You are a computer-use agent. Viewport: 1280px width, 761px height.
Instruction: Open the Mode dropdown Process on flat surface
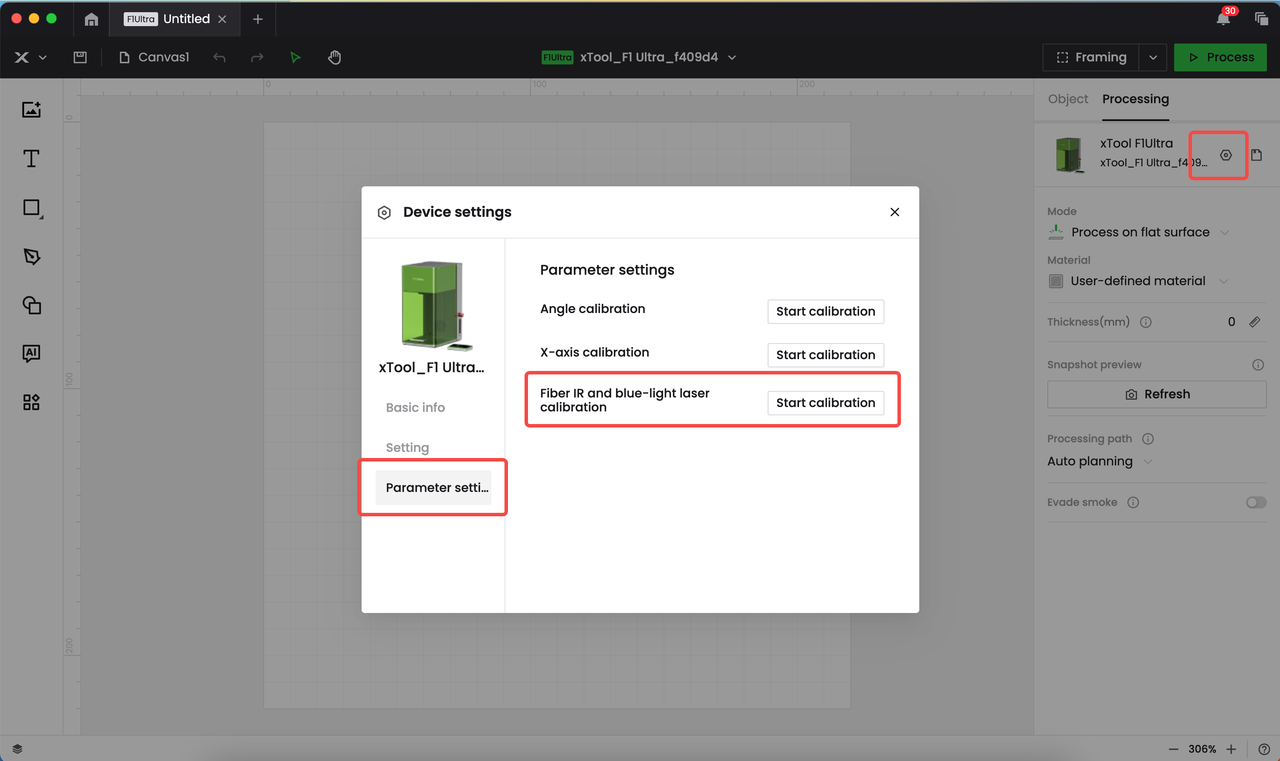coord(1139,232)
